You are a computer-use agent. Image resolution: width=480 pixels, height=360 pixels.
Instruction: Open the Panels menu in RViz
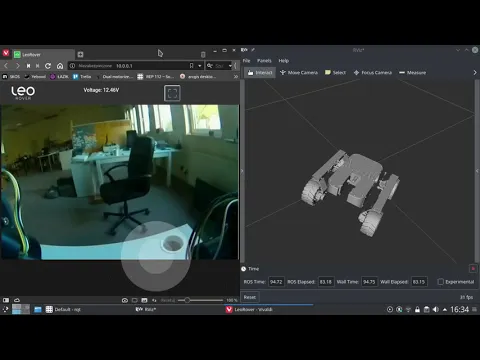pos(264,61)
